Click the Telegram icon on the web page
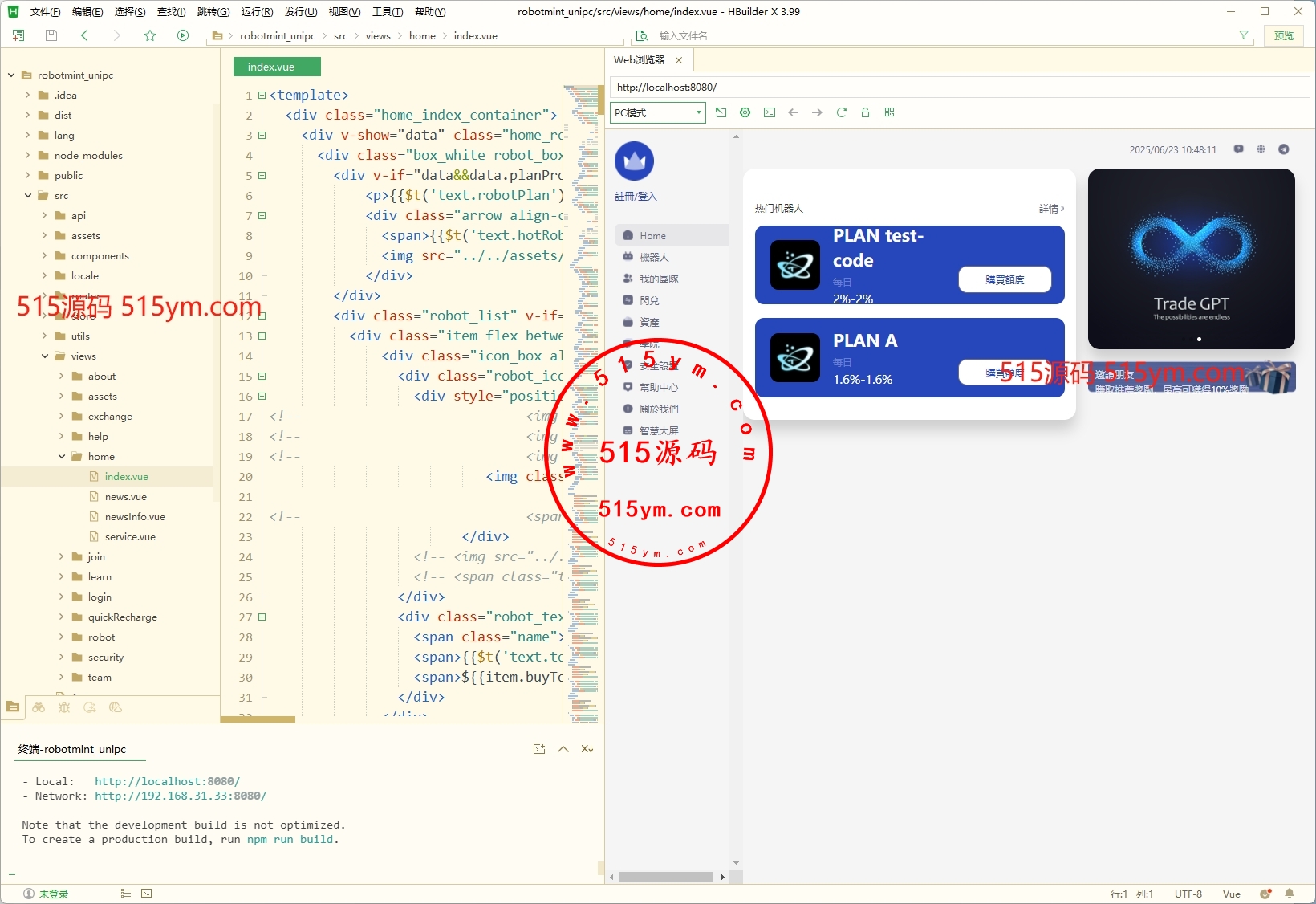The image size is (1316, 904). tap(1283, 149)
